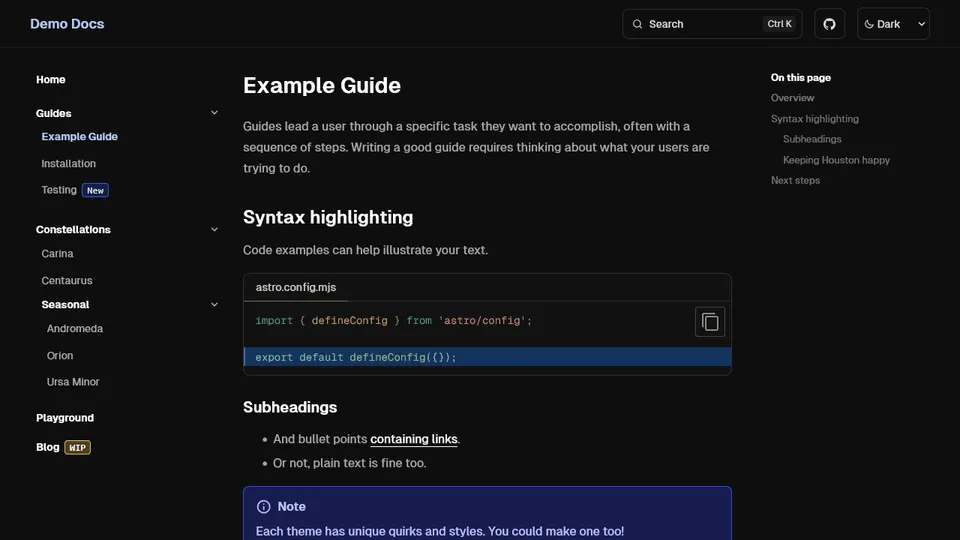Click the Demo Docs site title

point(67,24)
